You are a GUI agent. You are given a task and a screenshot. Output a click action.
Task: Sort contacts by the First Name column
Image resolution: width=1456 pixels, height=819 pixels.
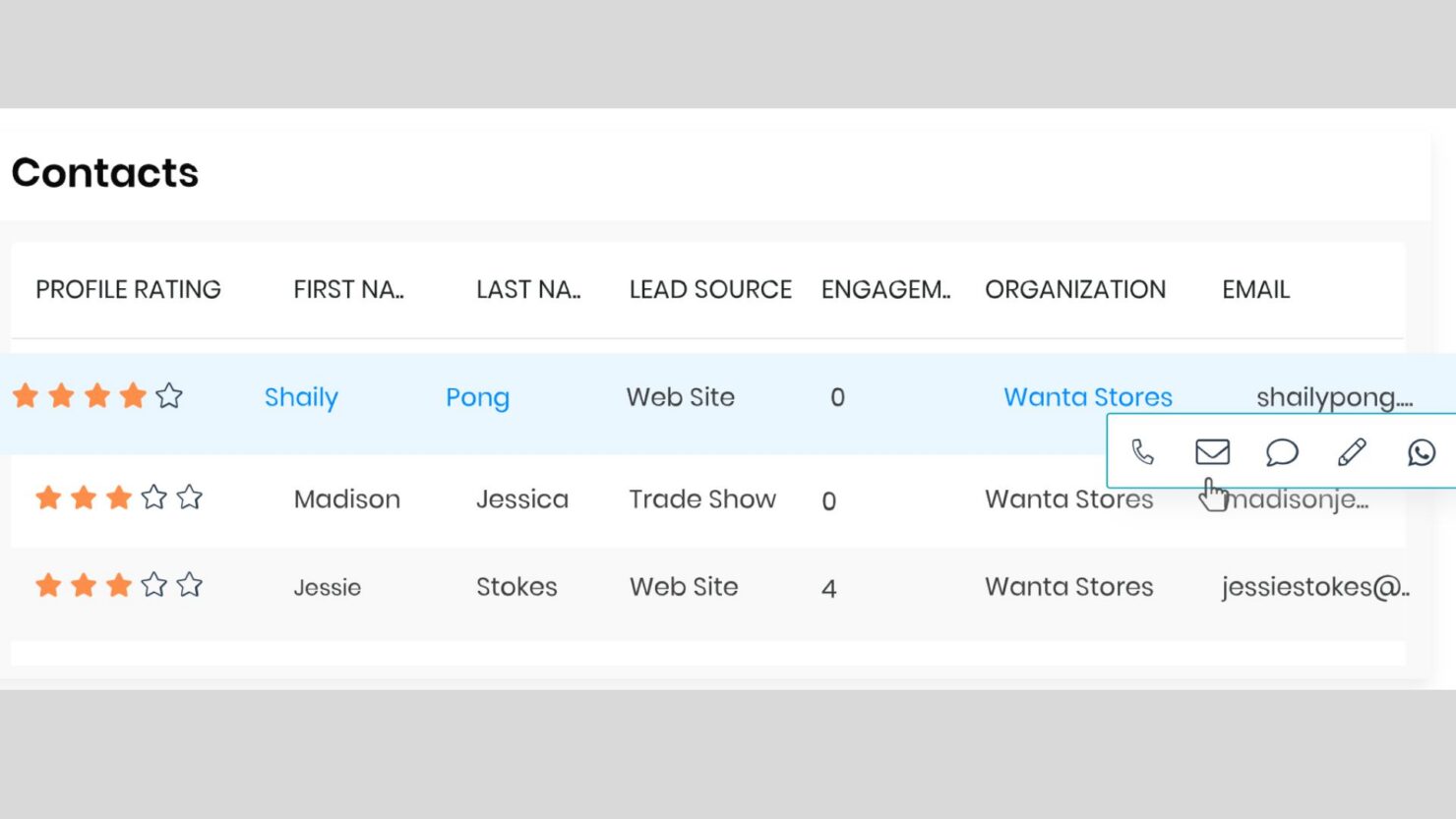point(349,289)
